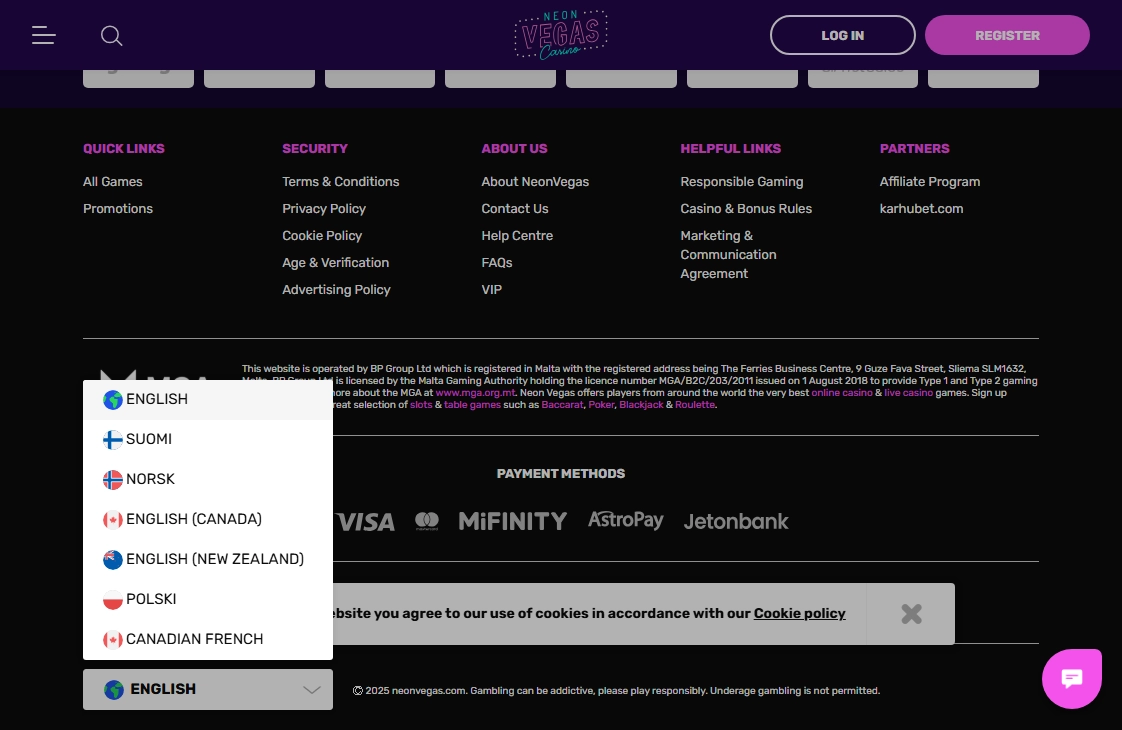The width and height of the screenshot is (1122, 730).
Task: Open About NeonVegas link
Action: (x=535, y=182)
